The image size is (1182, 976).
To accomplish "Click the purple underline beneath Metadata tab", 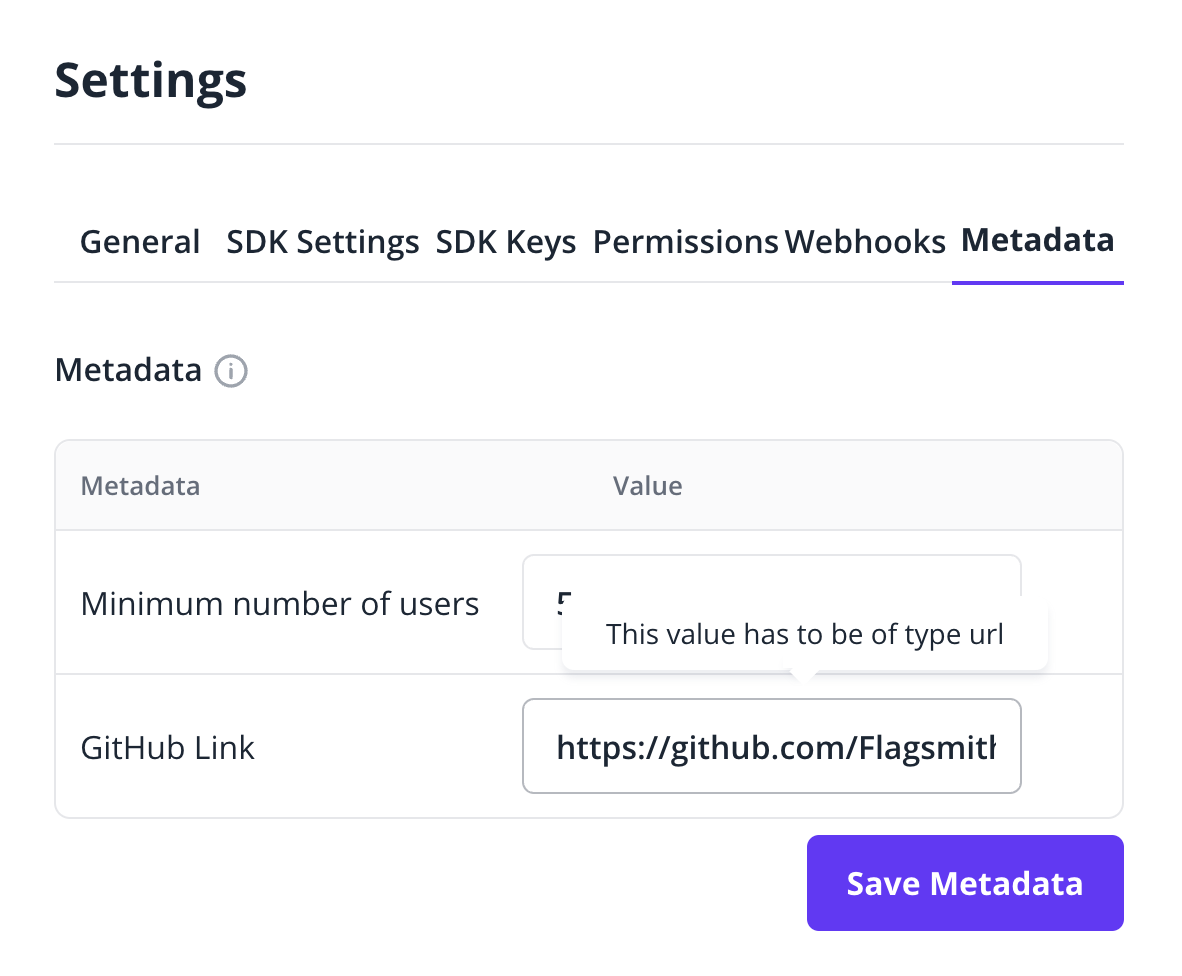I will (1037, 283).
